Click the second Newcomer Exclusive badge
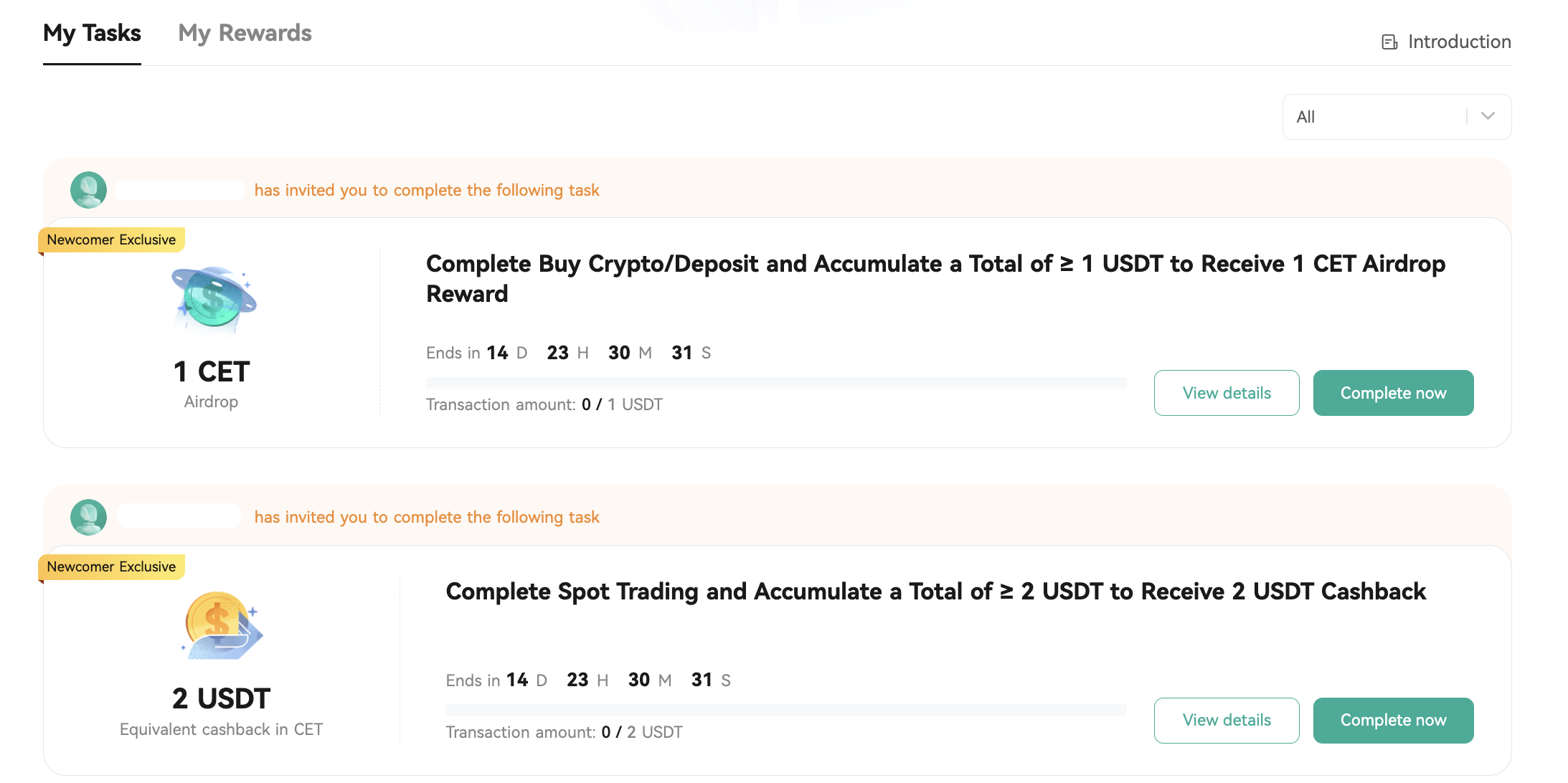 click(111, 566)
